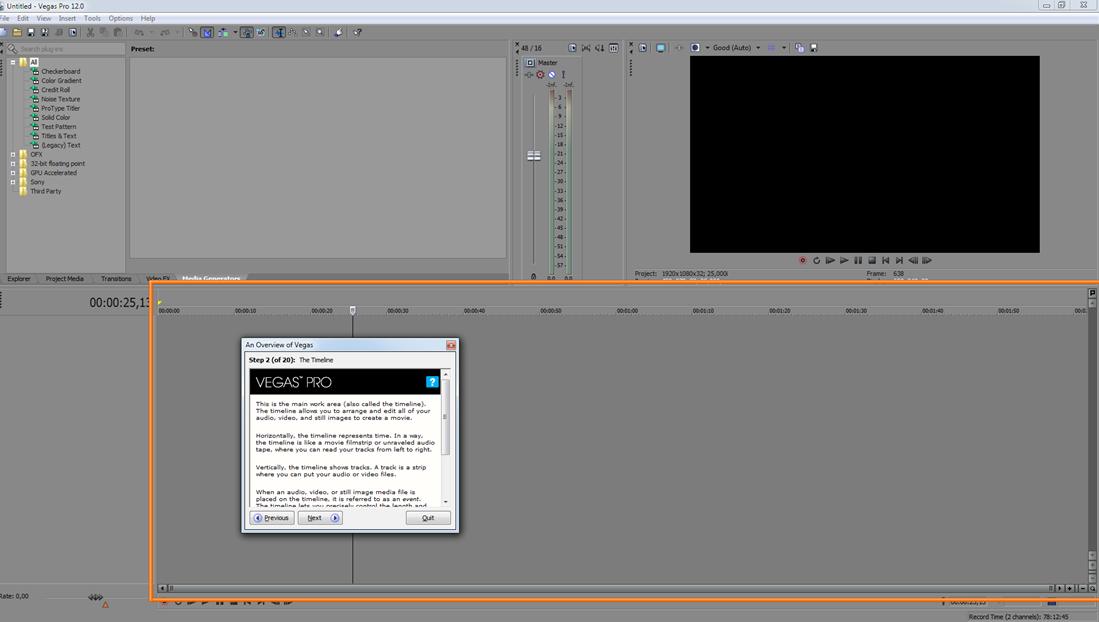Toggle Video Output FX in preview toolbar

pyautogui.click(x=678, y=48)
